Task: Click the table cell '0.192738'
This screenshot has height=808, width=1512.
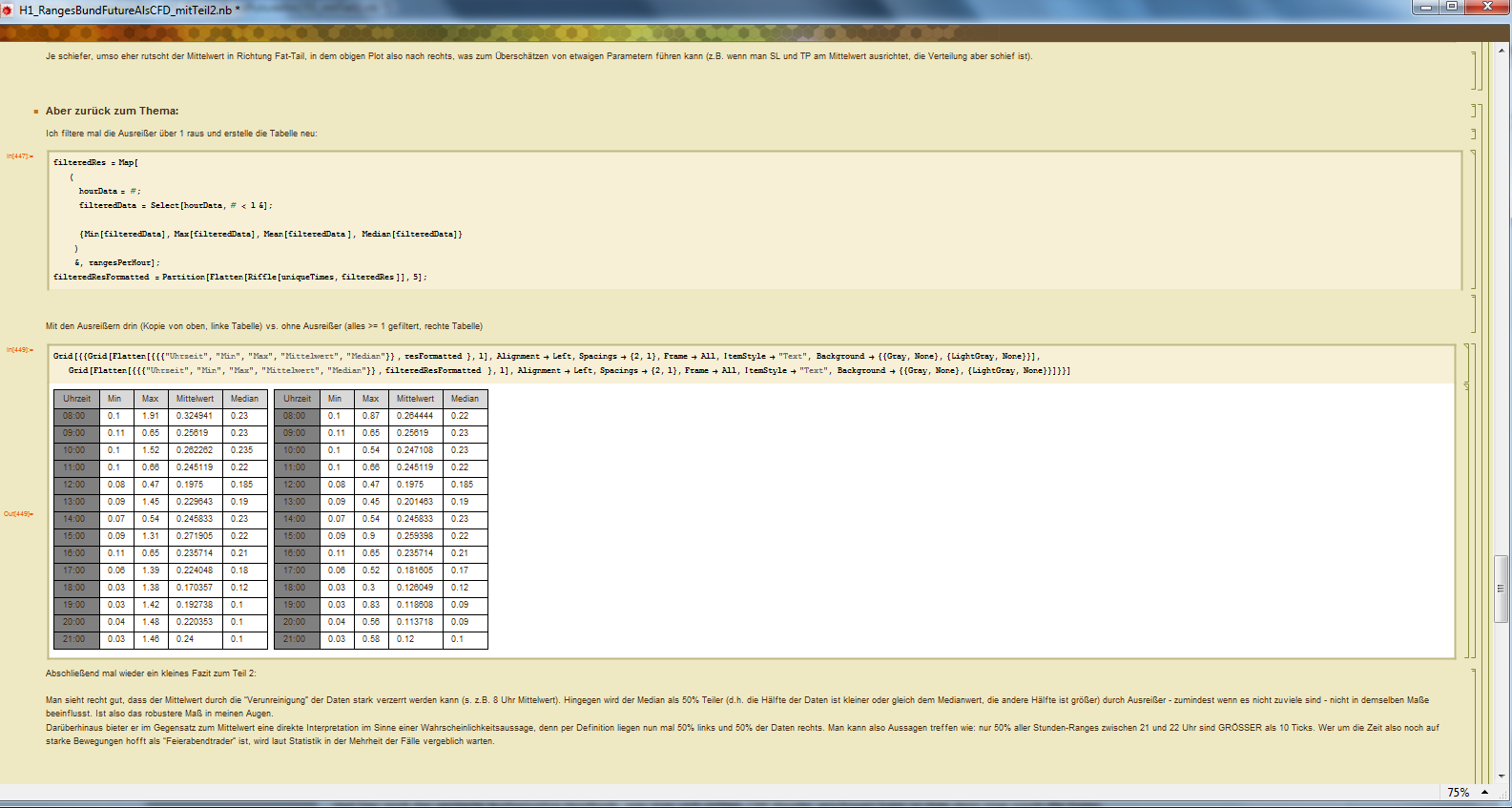Action: [196, 605]
